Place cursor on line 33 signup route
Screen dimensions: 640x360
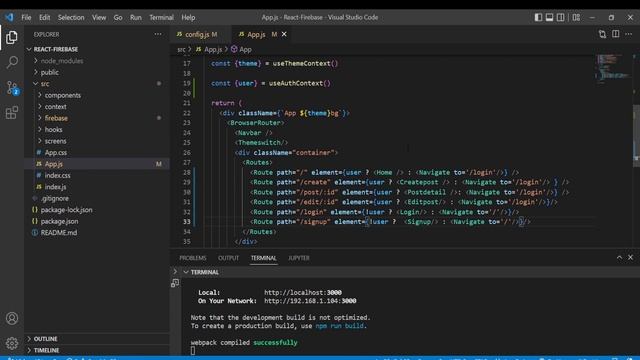click(x=391, y=222)
